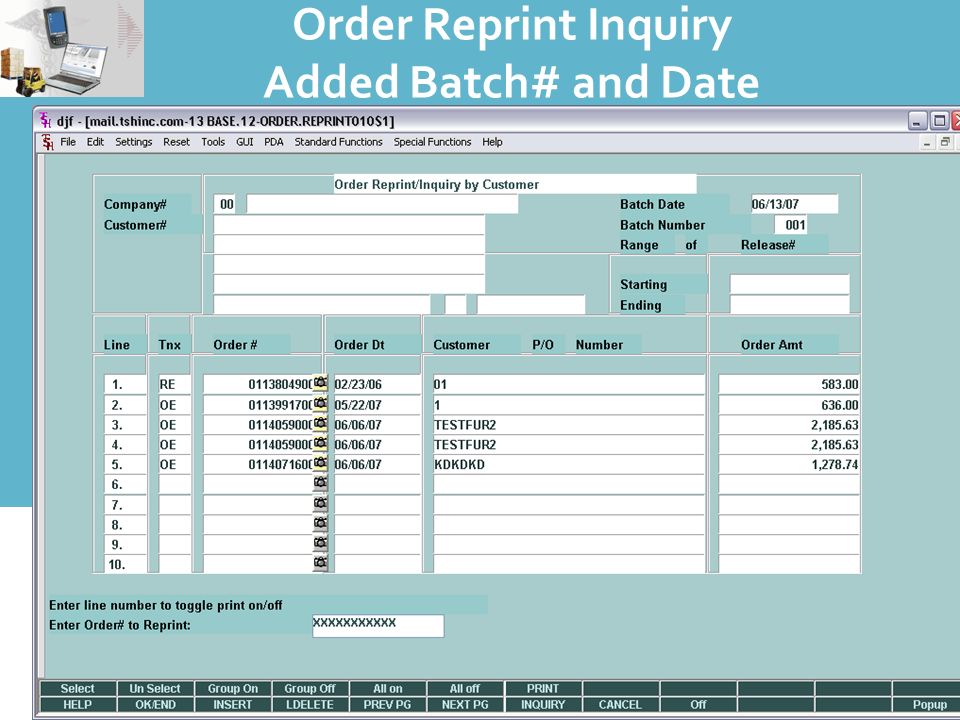Click the HELP button
This screenshot has width=960, height=720.
78,705
